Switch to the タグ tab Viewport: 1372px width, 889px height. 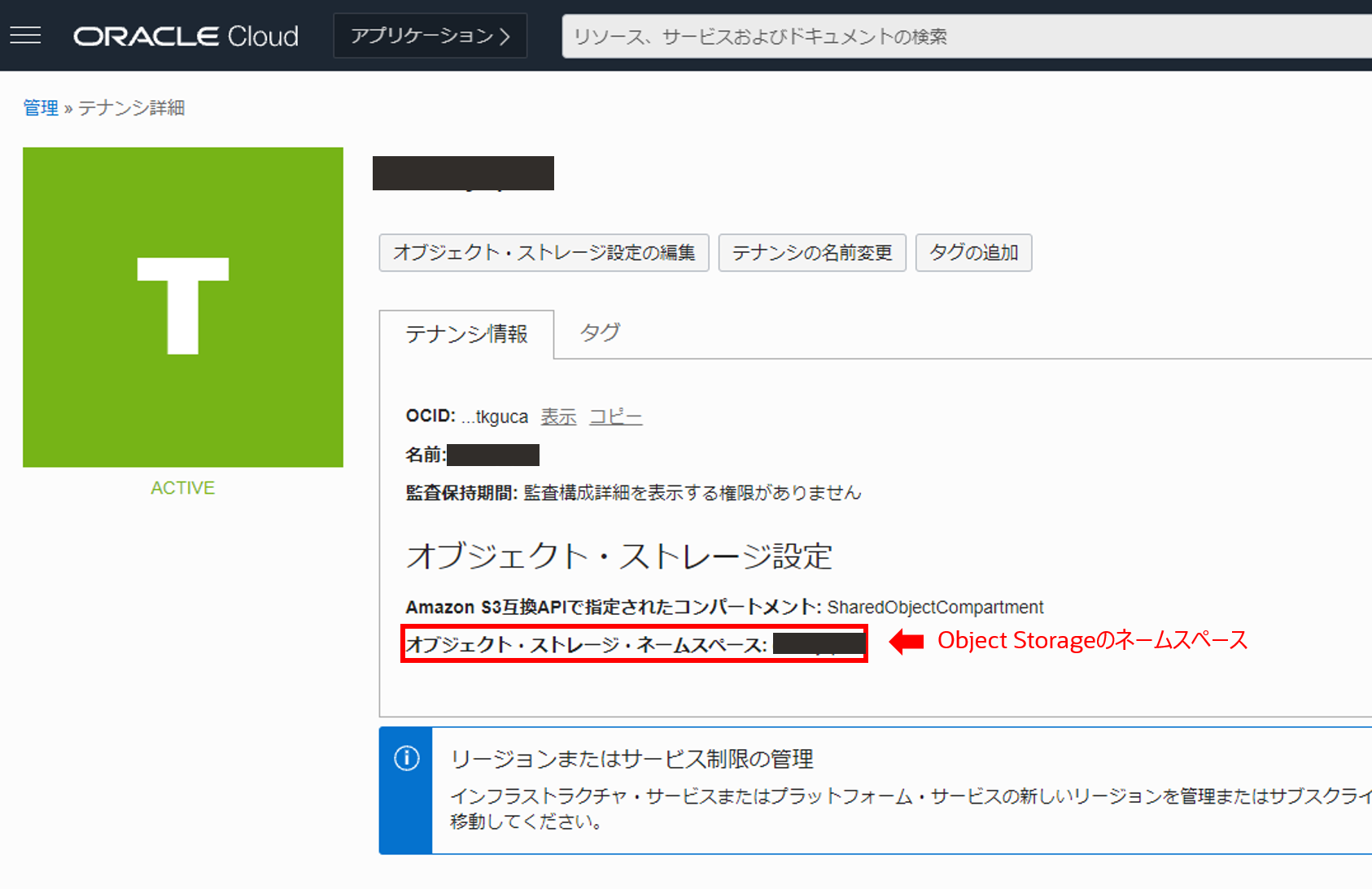click(x=600, y=333)
